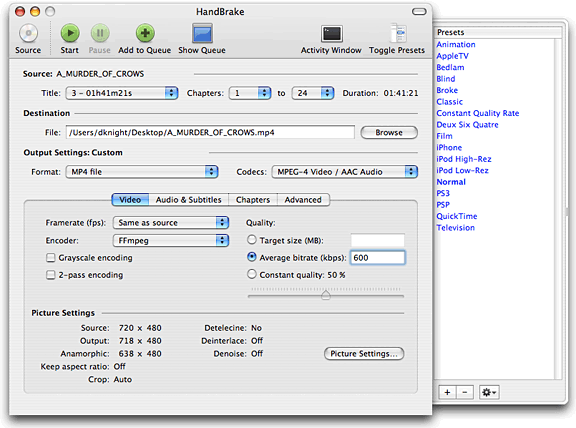Click the Browse button

tap(389, 132)
